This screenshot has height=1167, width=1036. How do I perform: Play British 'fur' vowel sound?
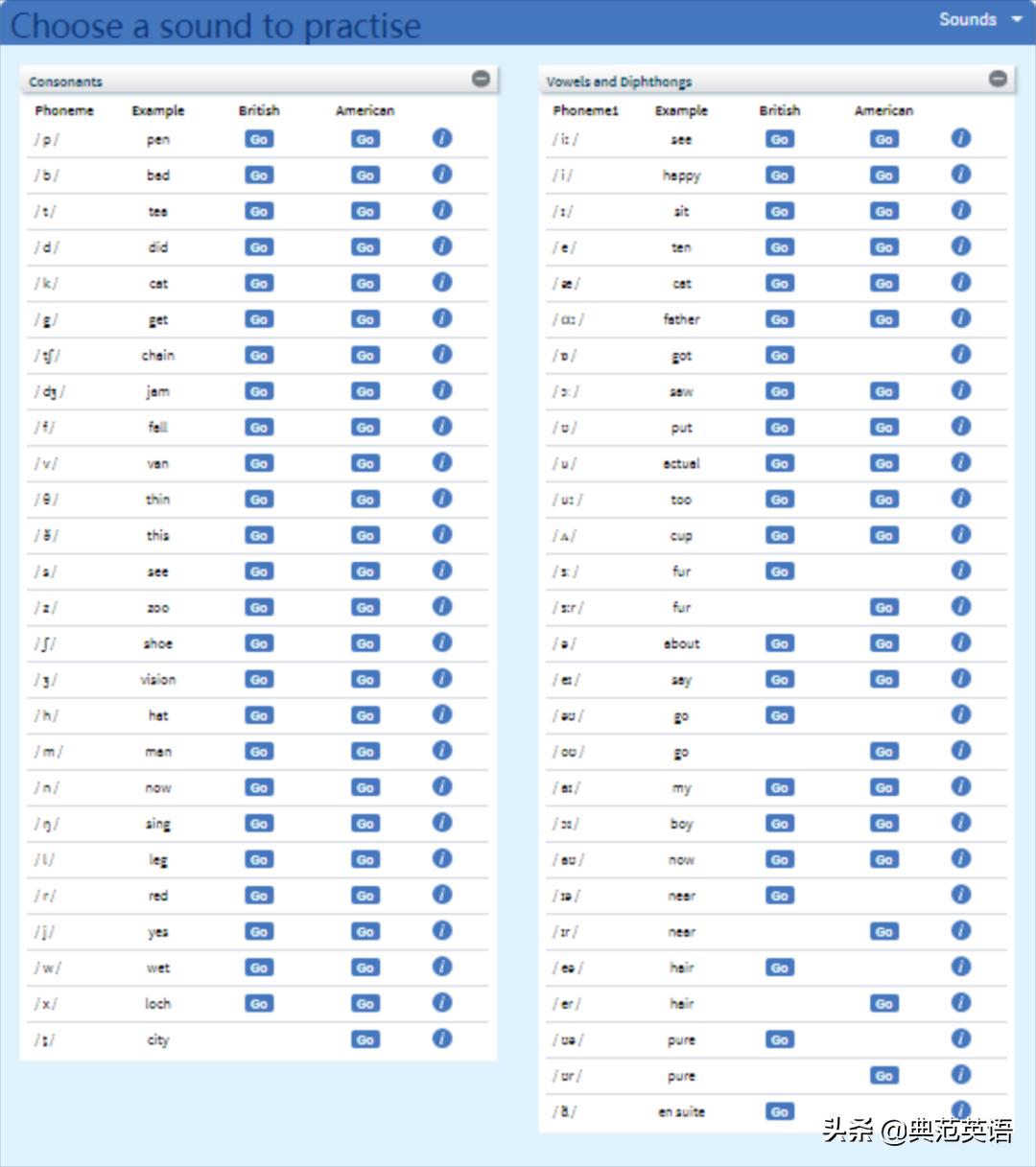[780, 572]
